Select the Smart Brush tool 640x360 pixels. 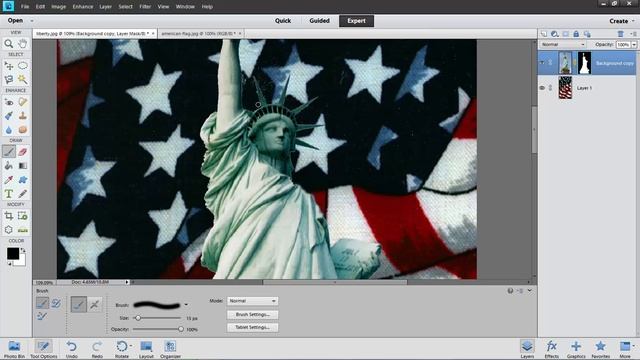click(9, 116)
